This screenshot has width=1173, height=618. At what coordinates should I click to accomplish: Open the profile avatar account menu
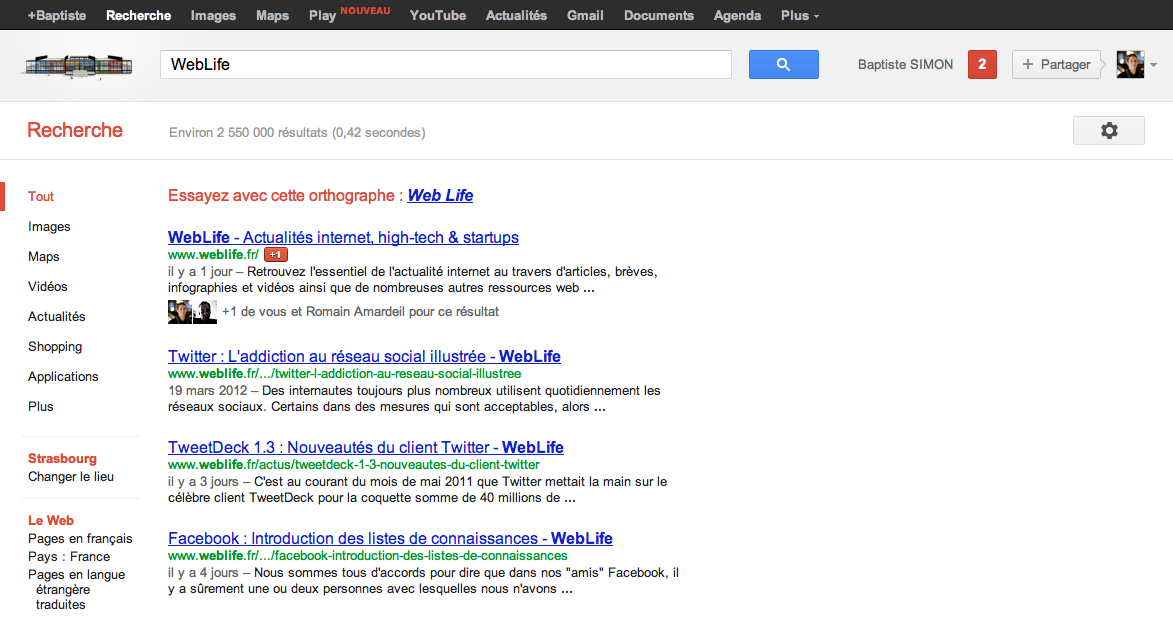(x=1136, y=65)
